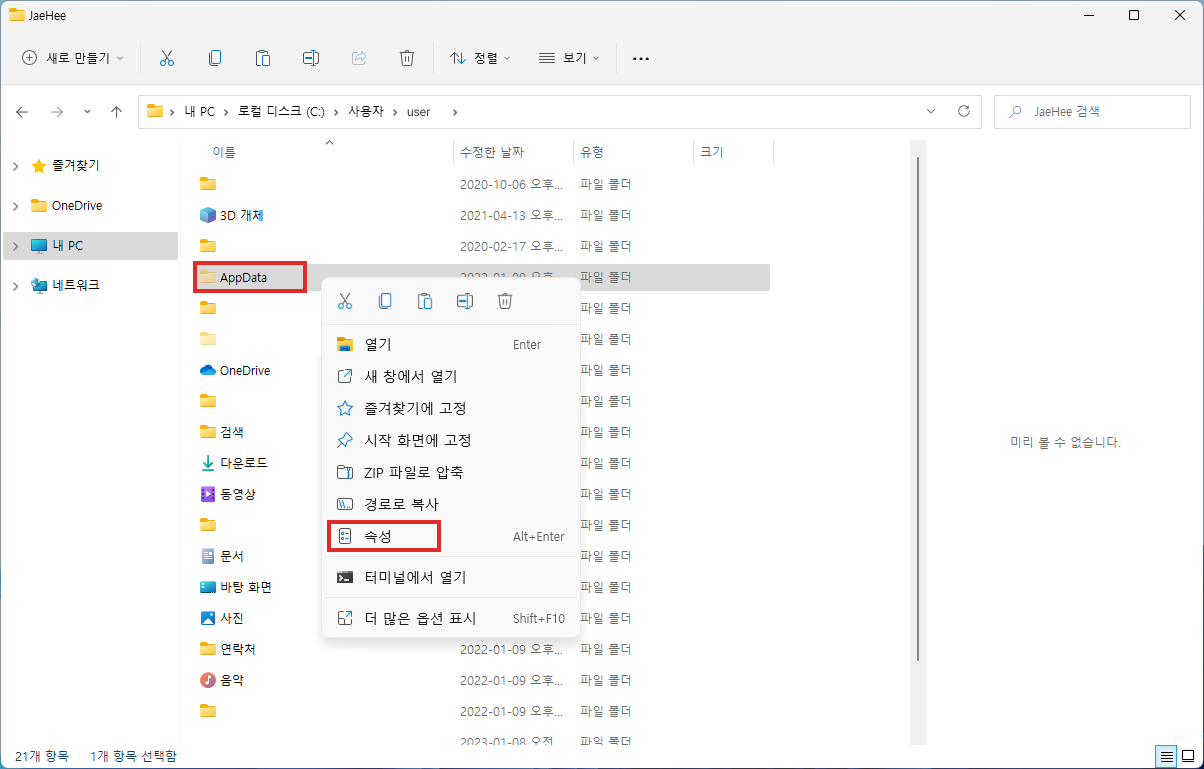Open 속성 from the context menu

coord(451,536)
